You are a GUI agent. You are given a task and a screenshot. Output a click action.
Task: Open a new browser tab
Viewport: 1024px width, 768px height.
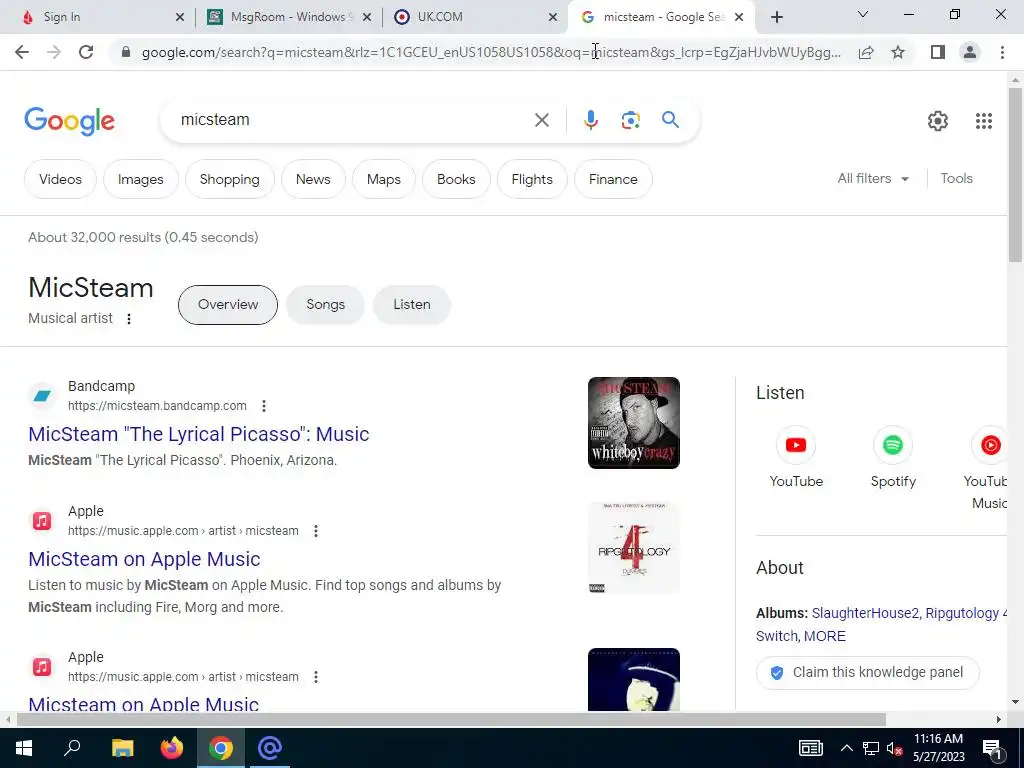tap(776, 18)
